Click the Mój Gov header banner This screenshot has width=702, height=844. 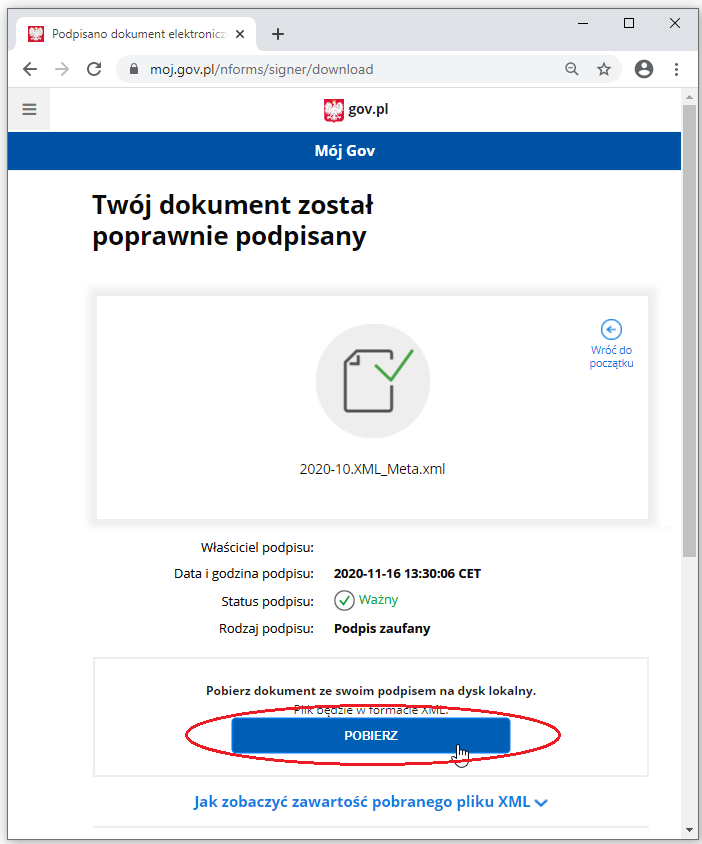[x=345, y=151]
